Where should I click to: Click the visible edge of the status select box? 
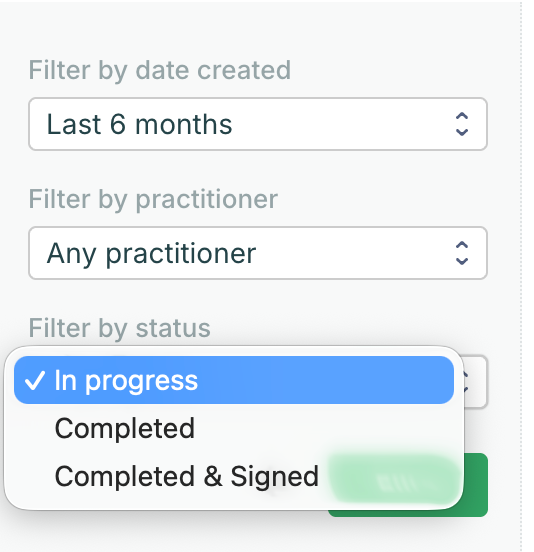coord(476,382)
